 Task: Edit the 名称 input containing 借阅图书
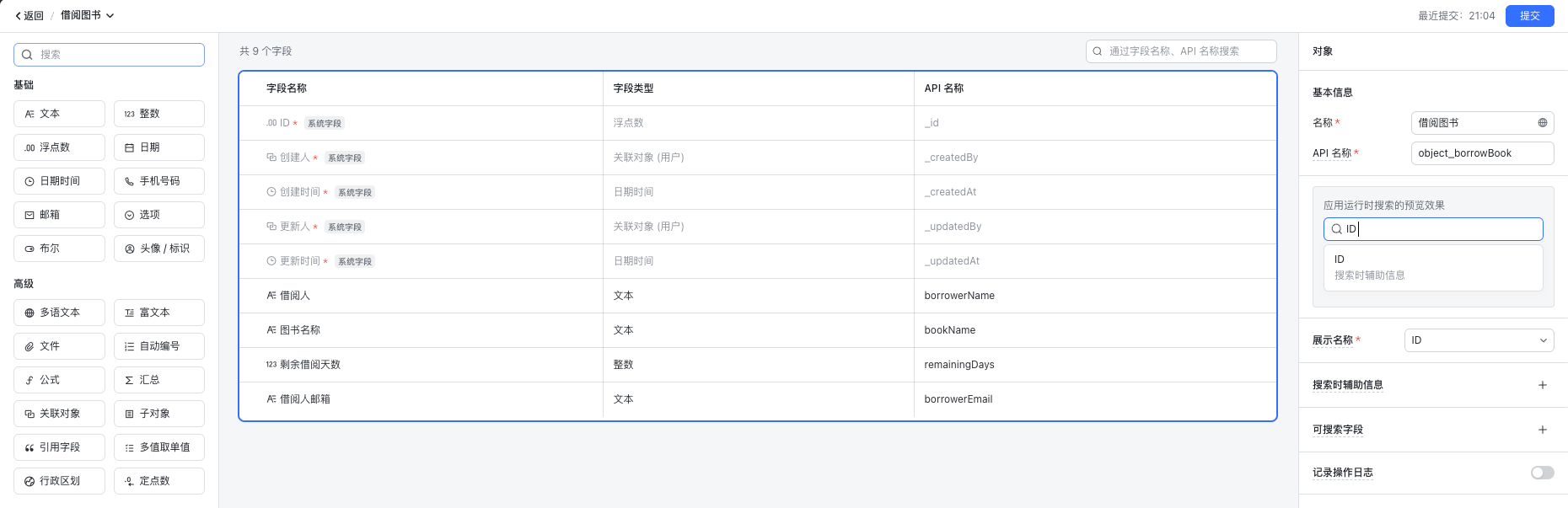pyautogui.click(x=1483, y=123)
